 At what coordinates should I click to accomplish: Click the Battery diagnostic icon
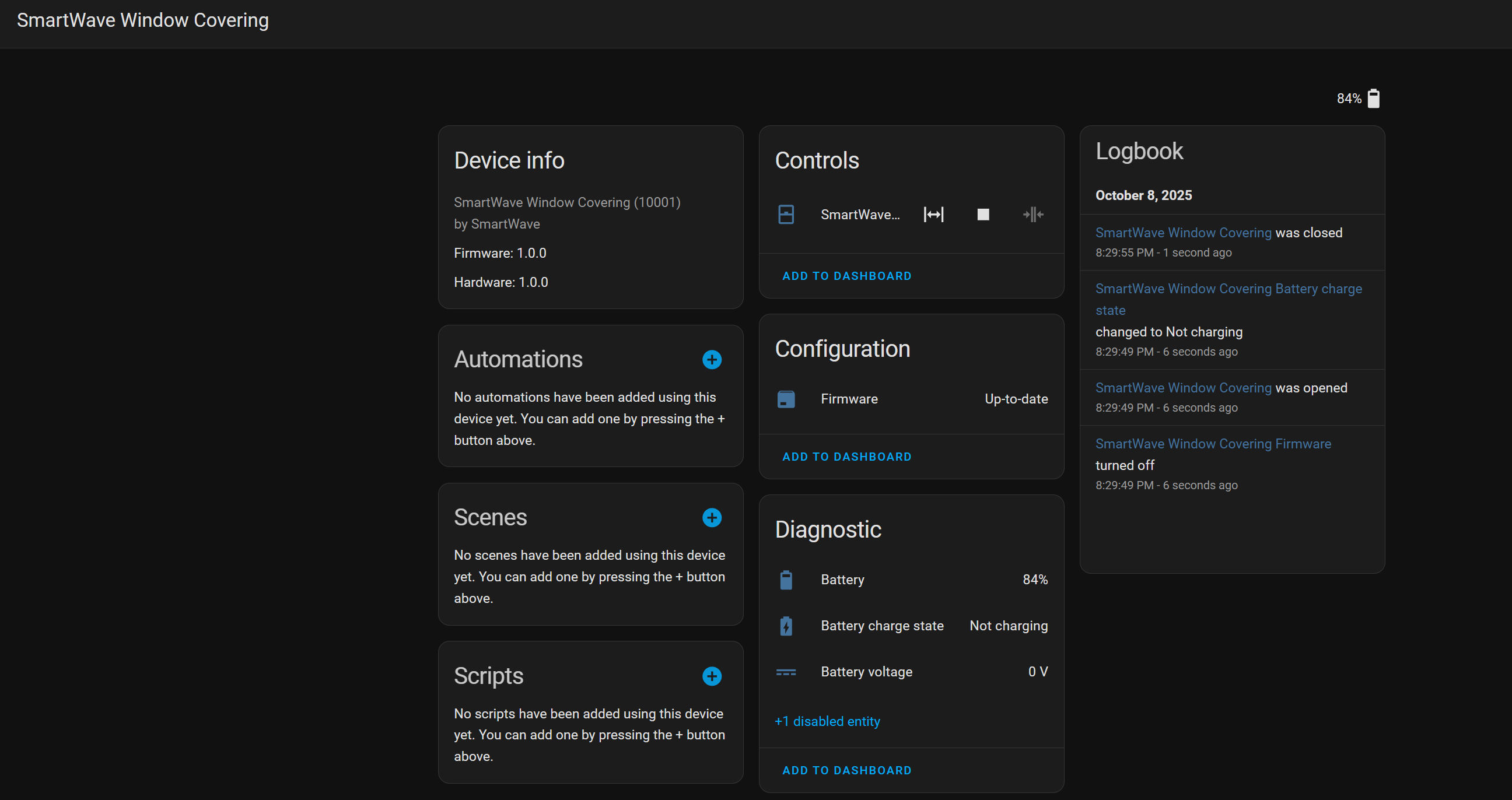point(786,580)
